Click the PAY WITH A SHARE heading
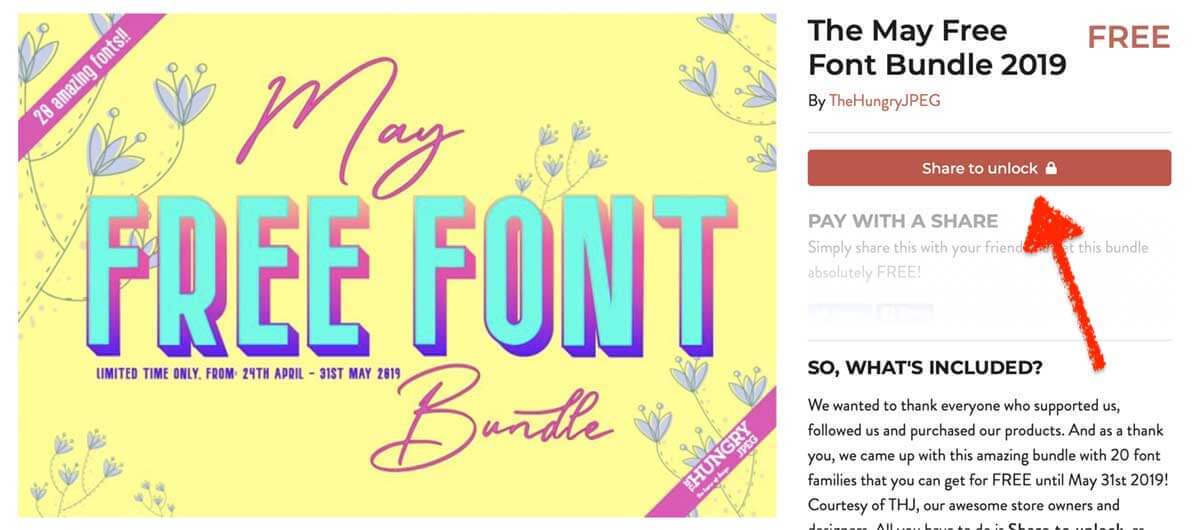1200x530 pixels. click(903, 221)
